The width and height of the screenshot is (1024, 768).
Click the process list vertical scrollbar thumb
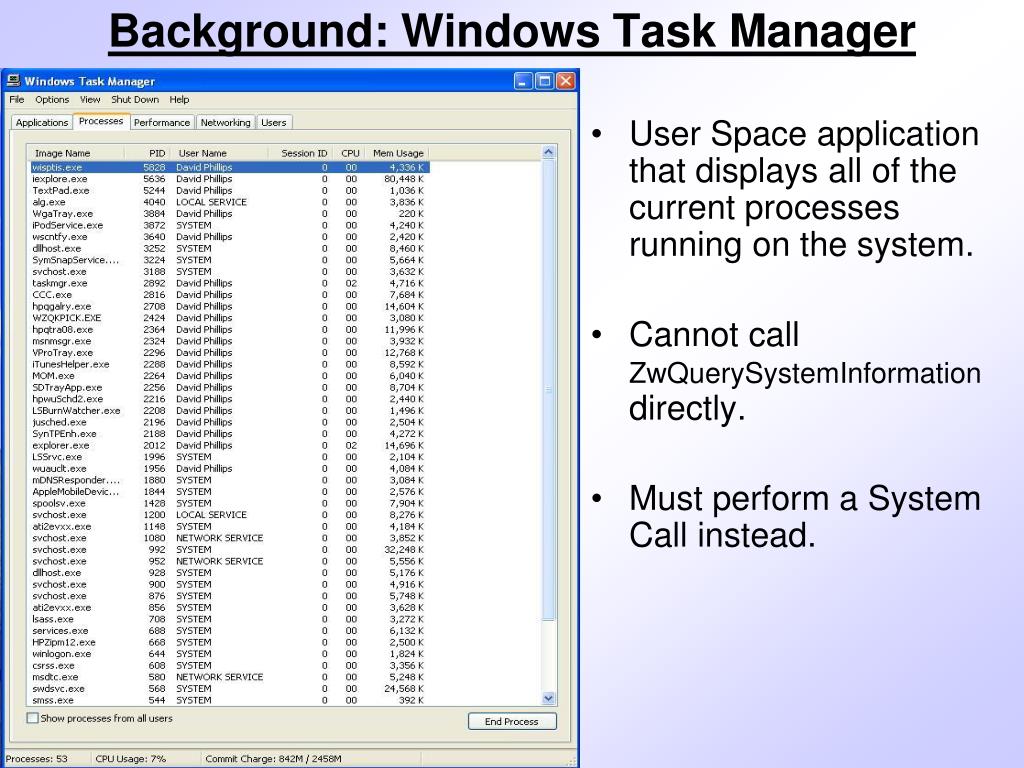click(549, 390)
